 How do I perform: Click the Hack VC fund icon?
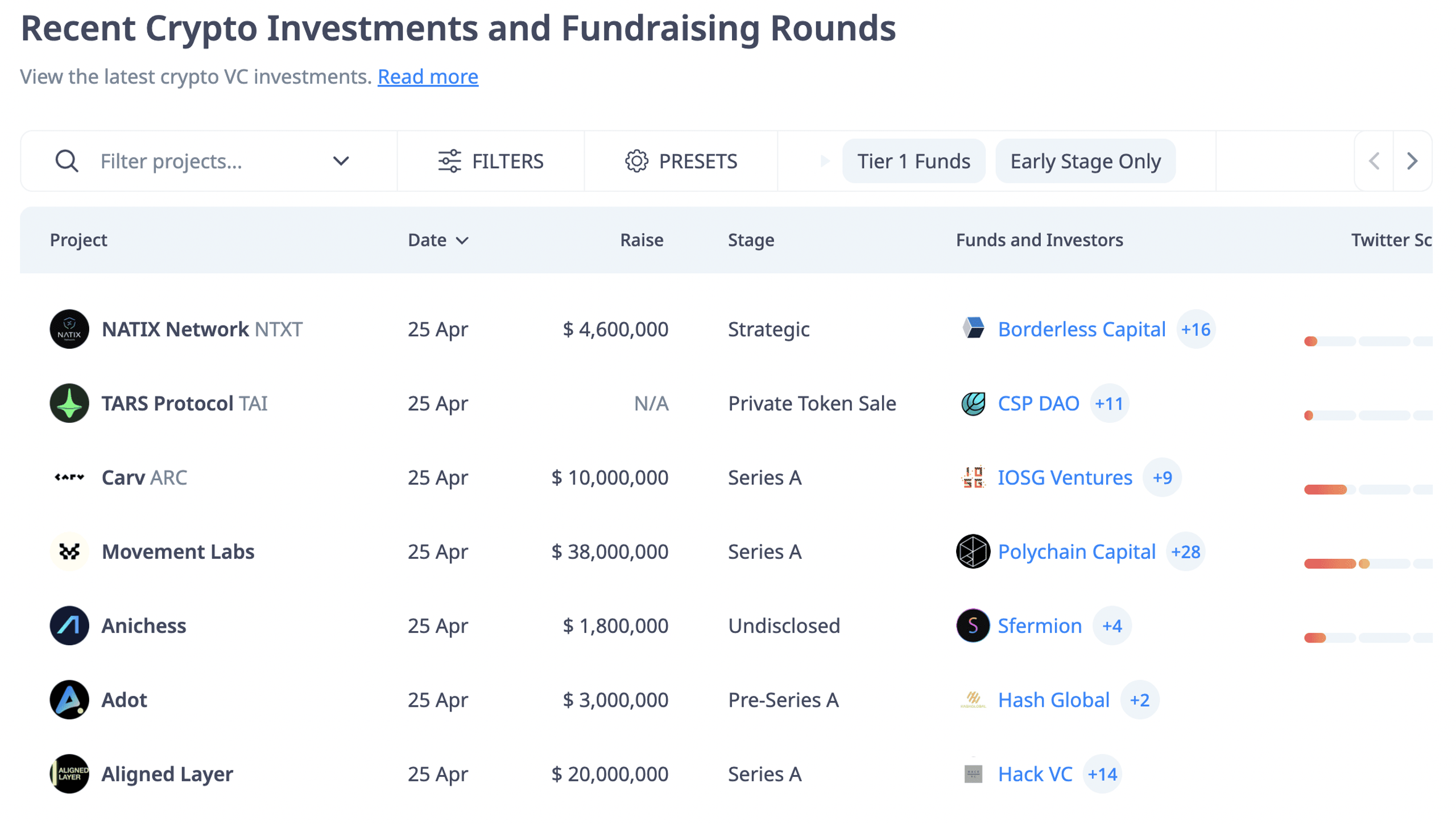click(973, 773)
